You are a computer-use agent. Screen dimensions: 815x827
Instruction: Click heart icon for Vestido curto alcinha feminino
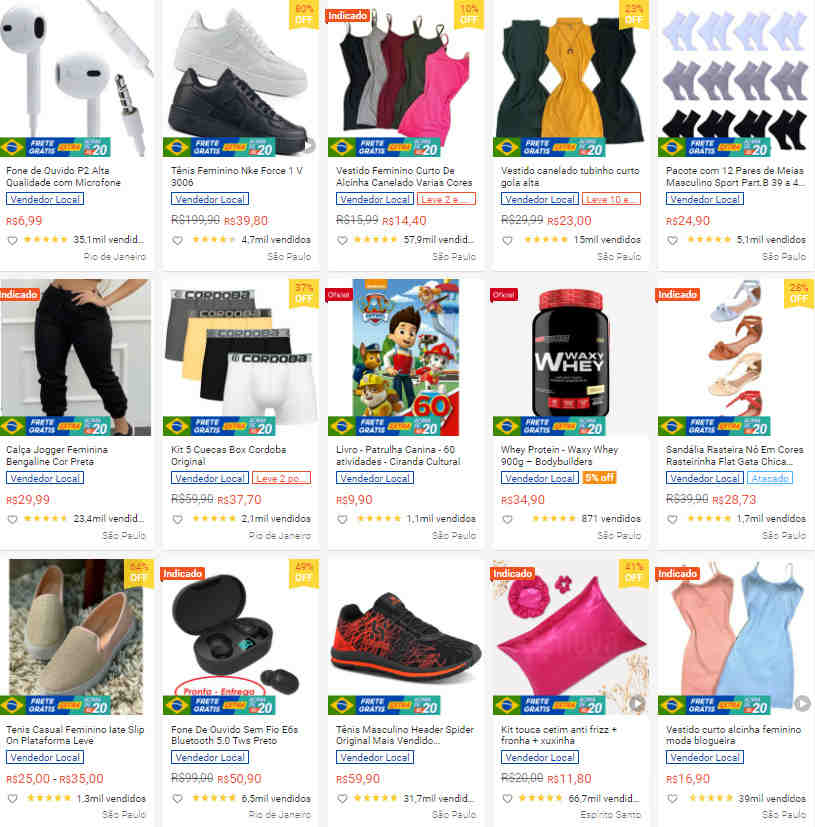pyautogui.click(x=672, y=799)
